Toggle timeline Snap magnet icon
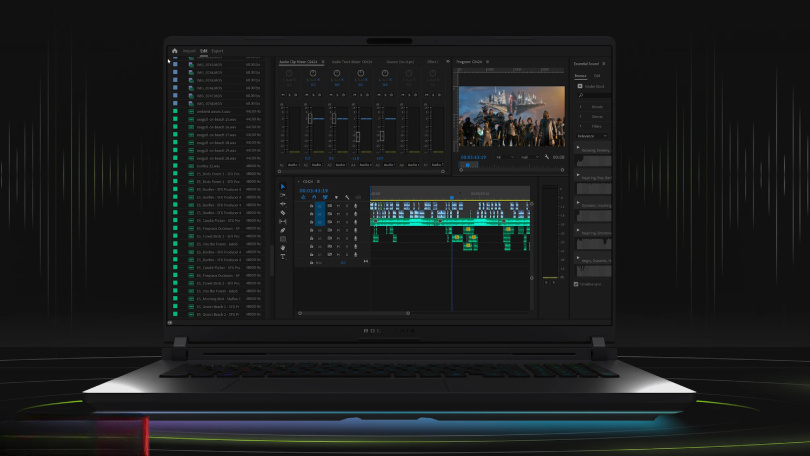The image size is (810, 456). pyautogui.click(x=314, y=197)
